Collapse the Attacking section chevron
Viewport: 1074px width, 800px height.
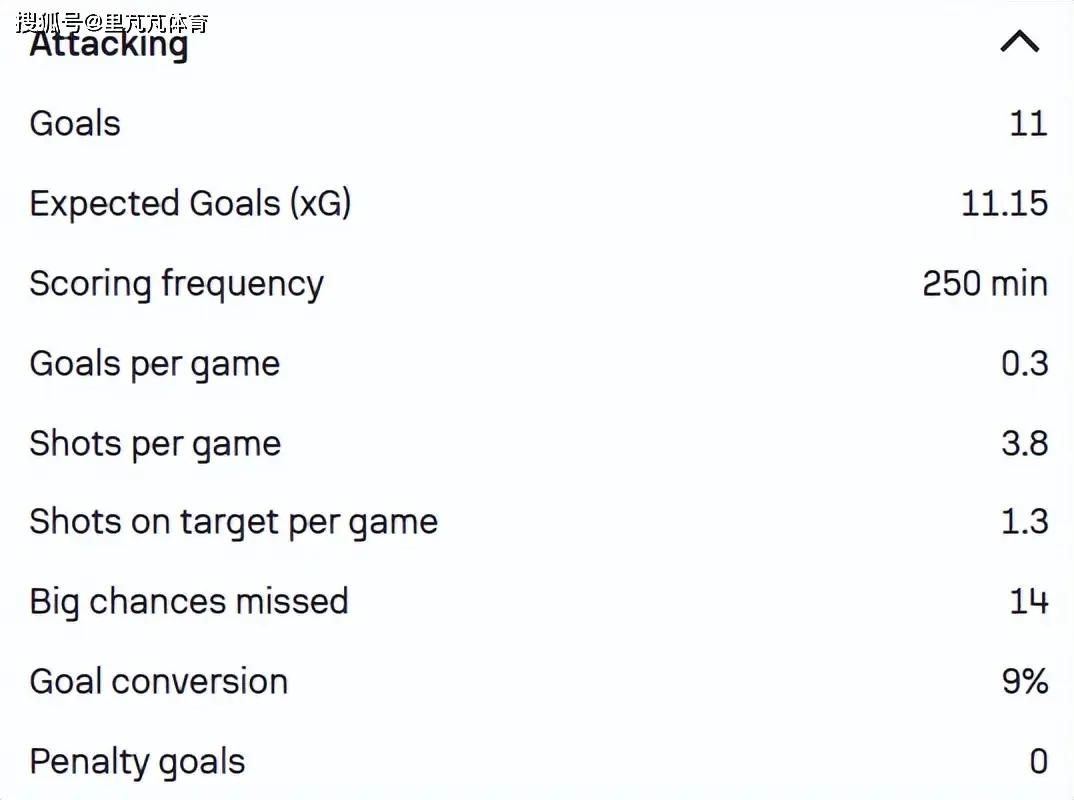[x=1020, y=42]
